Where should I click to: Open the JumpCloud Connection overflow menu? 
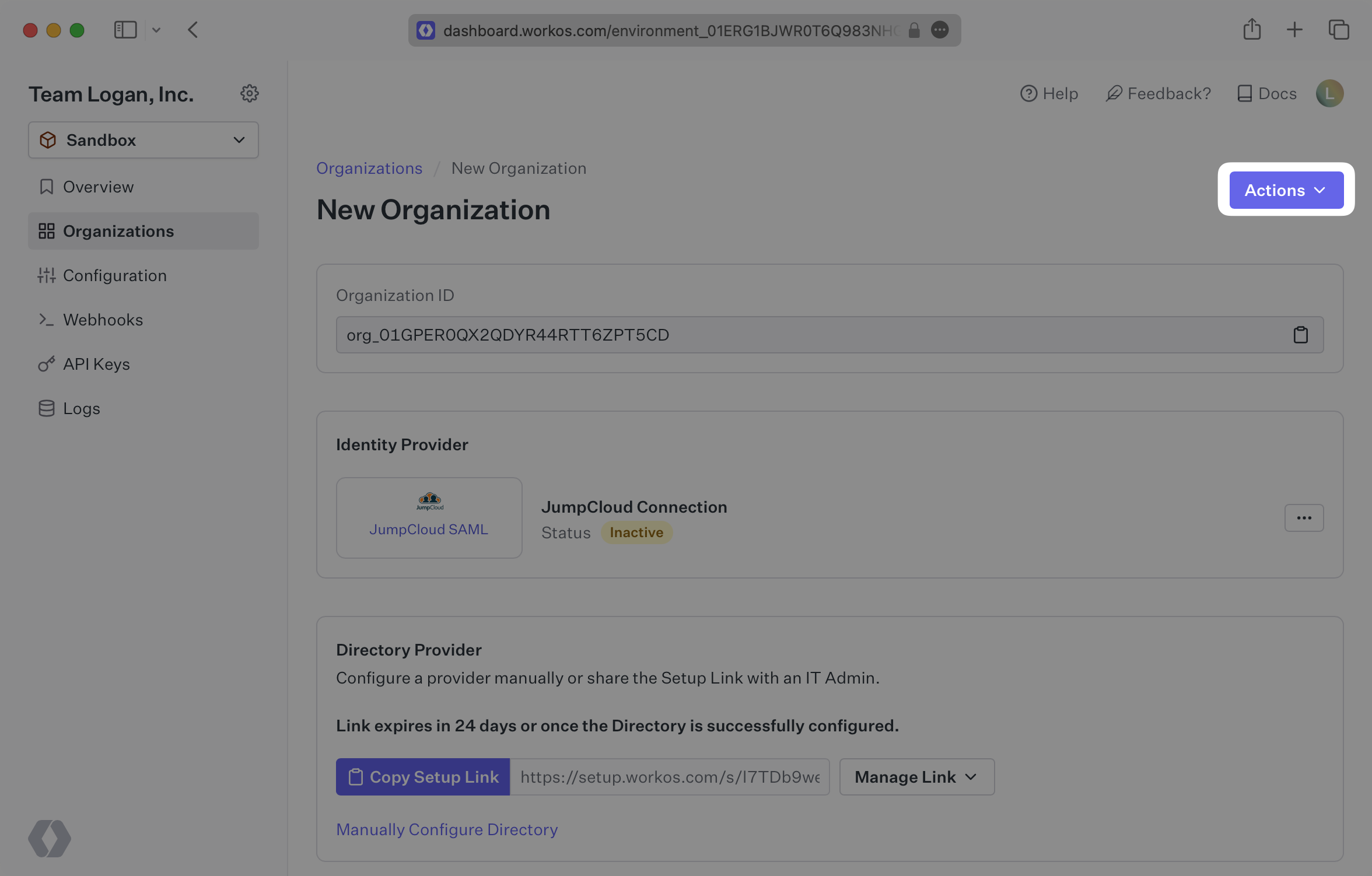pyautogui.click(x=1303, y=518)
